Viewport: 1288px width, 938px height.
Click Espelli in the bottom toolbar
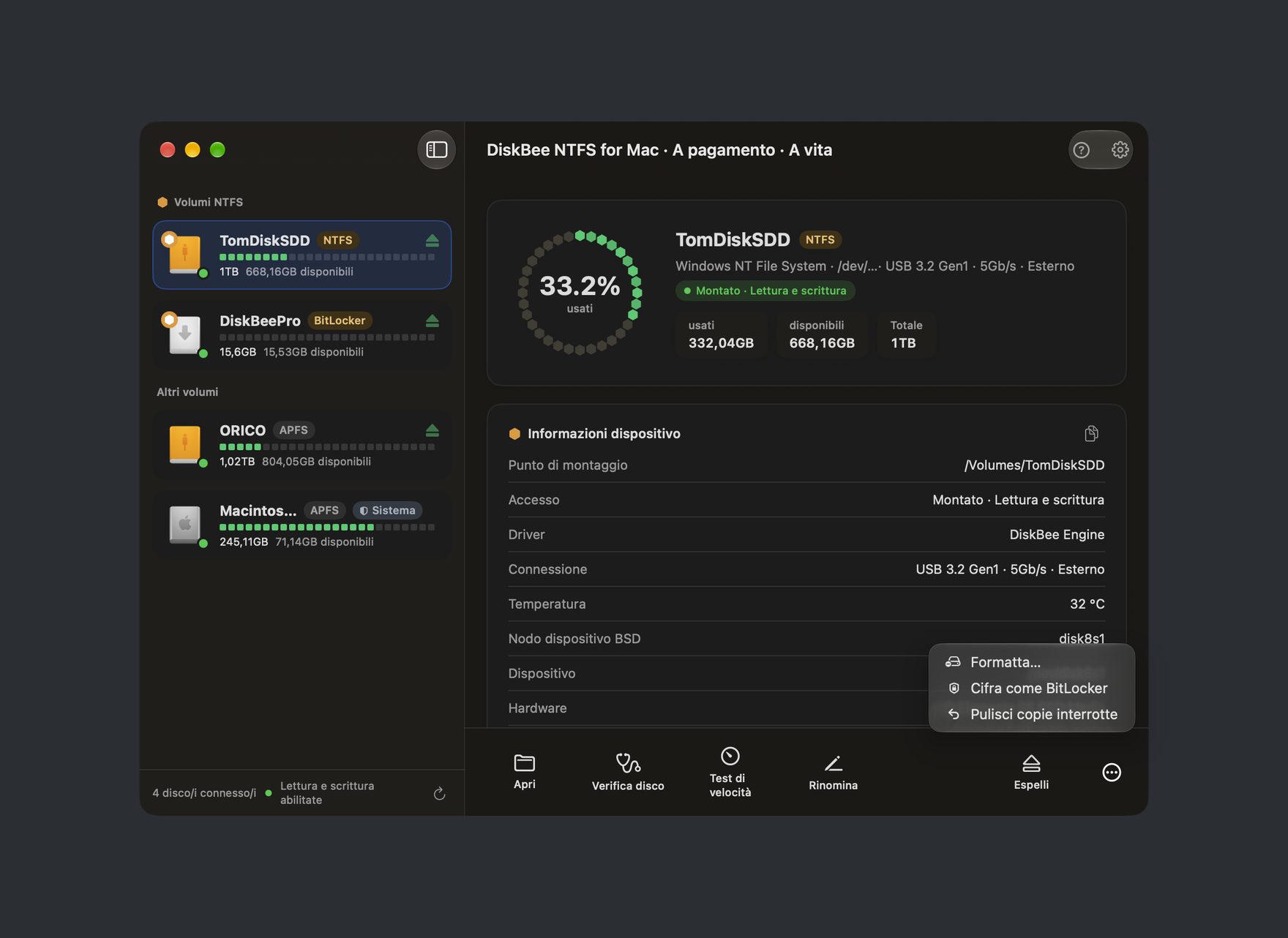click(x=1031, y=773)
